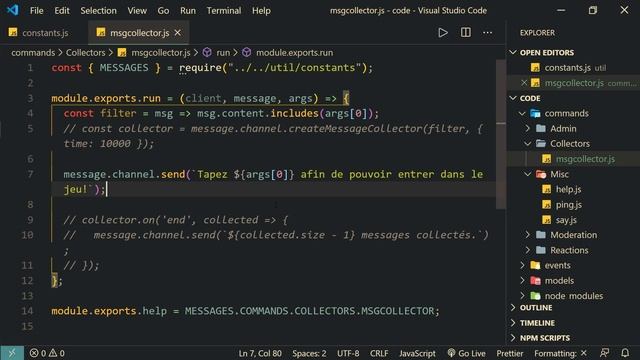This screenshot has height=360, width=640.
Task: Click the msgcollector.js breadcrumb
Action: tap(160, 53)
